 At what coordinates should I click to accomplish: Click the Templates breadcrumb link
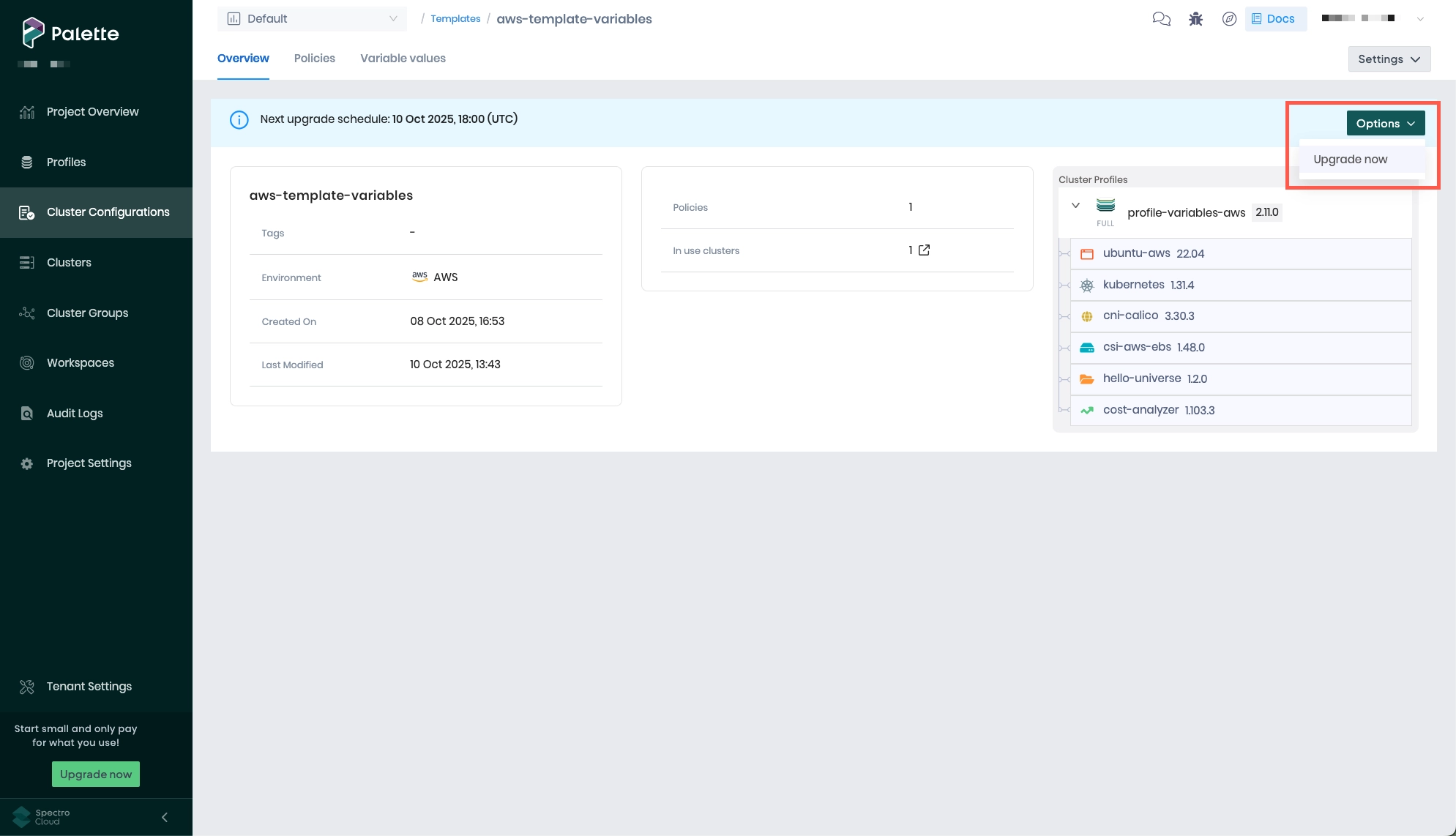(x=455, y=18)
